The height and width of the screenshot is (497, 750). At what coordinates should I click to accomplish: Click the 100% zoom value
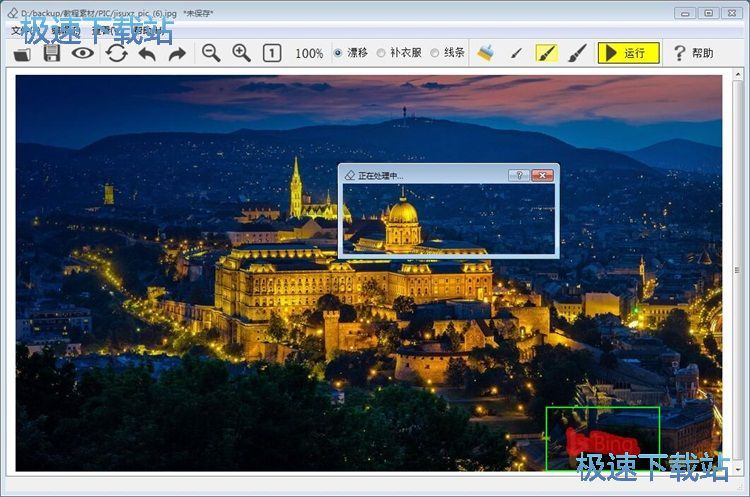pyautogui.click(x=309, y=54)
